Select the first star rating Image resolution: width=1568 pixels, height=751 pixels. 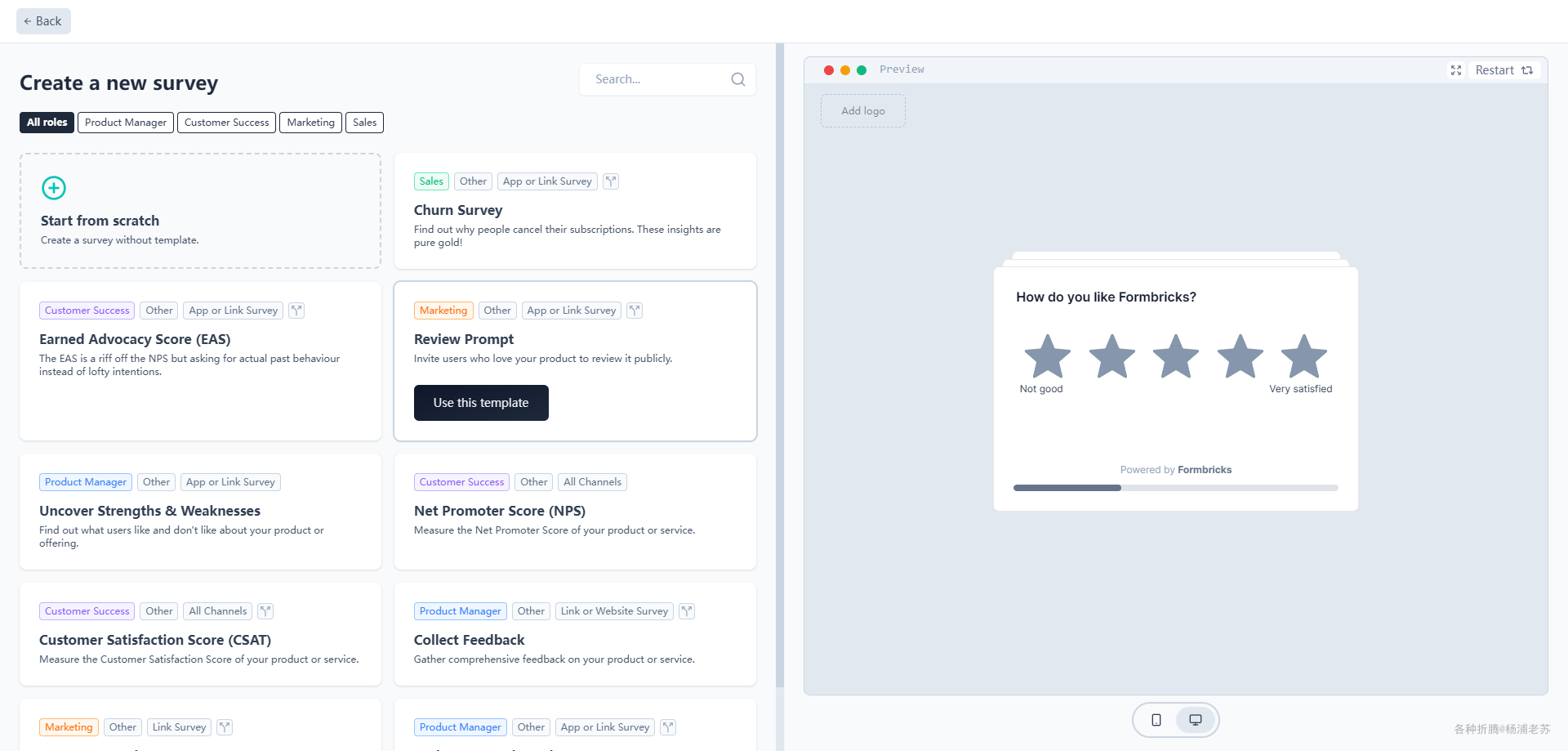(x=1048, y=356)
